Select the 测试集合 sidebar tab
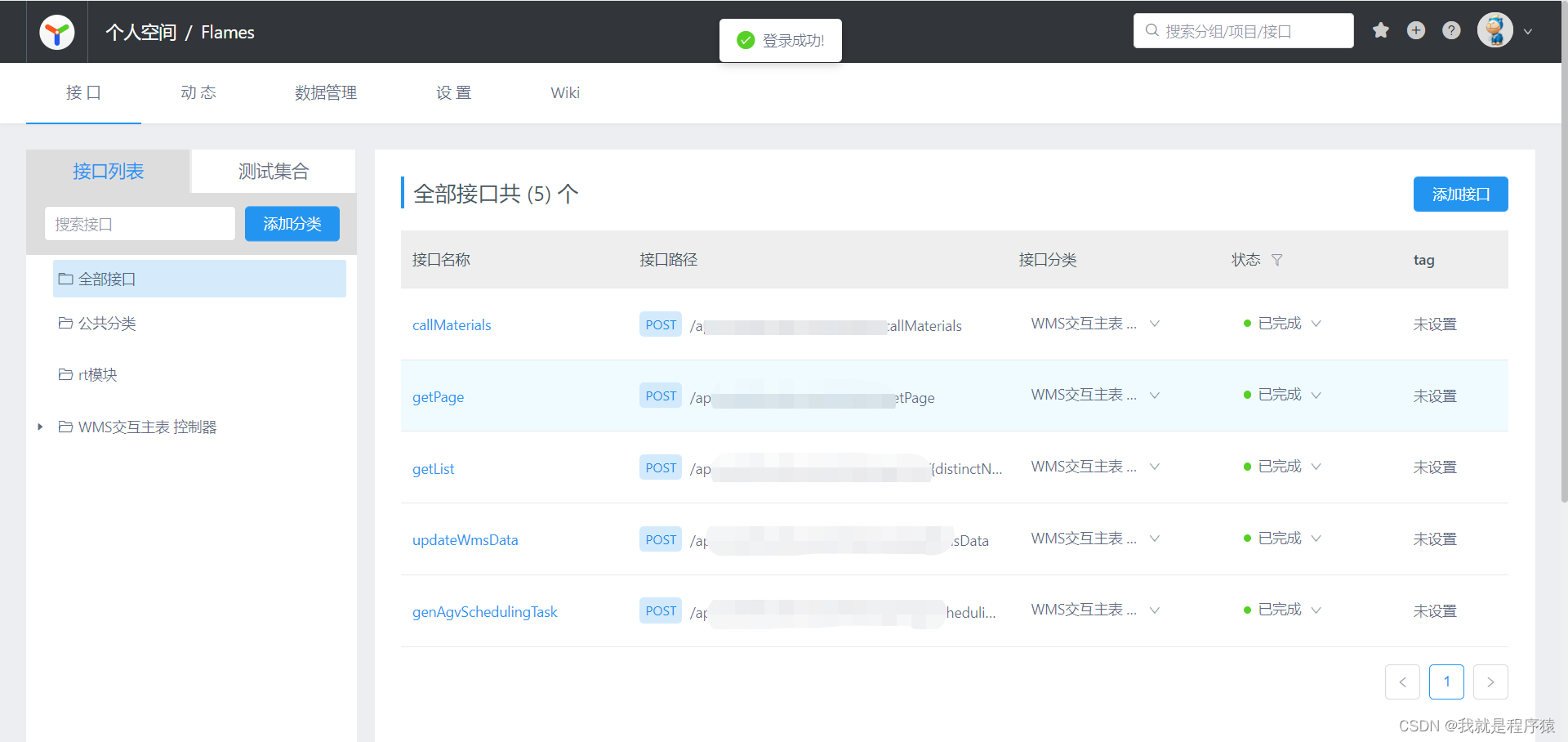Image resolution: width=1568 pixels, height=742 pixels. coord(274,171)
